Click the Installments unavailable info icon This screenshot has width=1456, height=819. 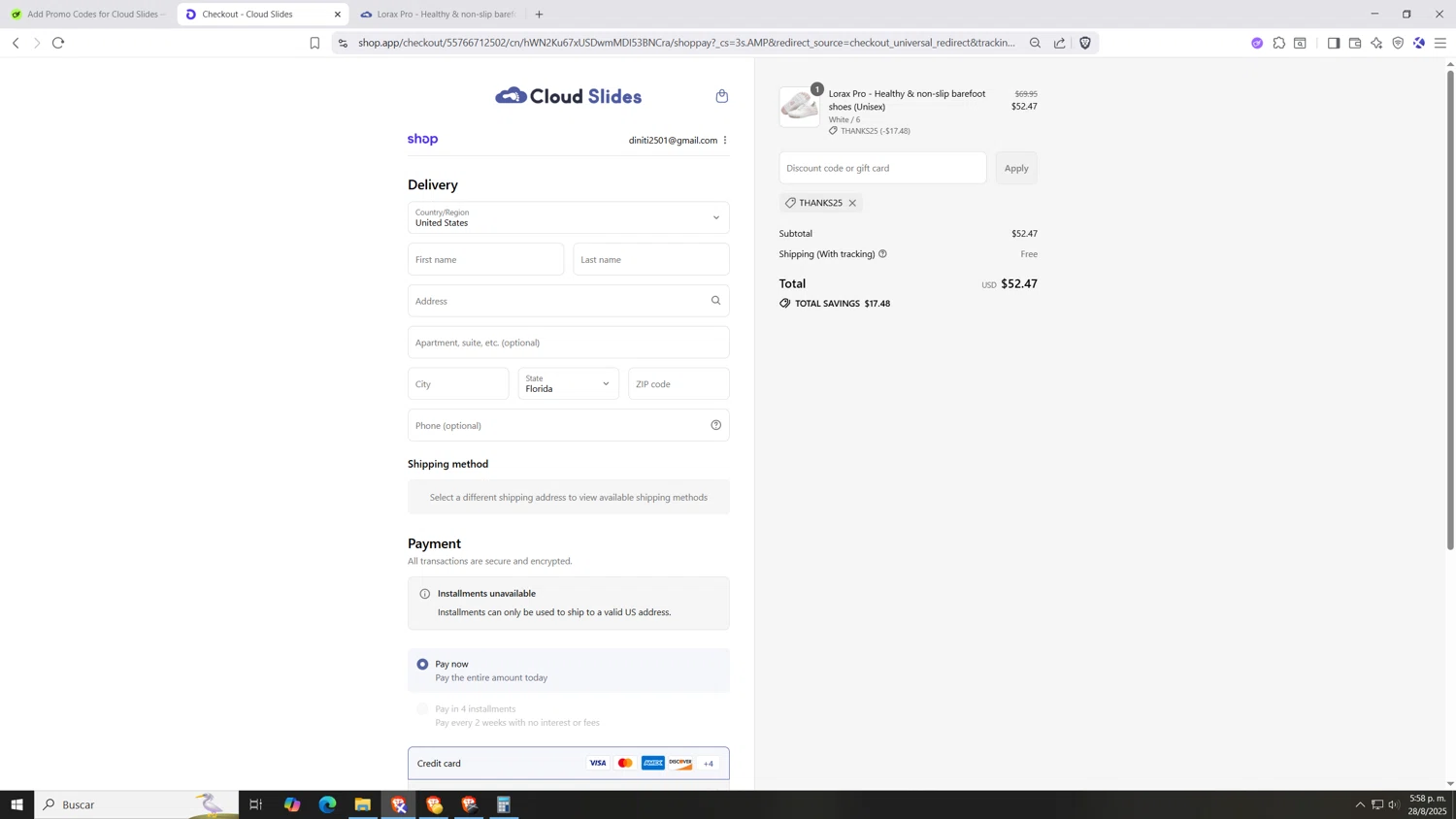click(x=424, y=594)
